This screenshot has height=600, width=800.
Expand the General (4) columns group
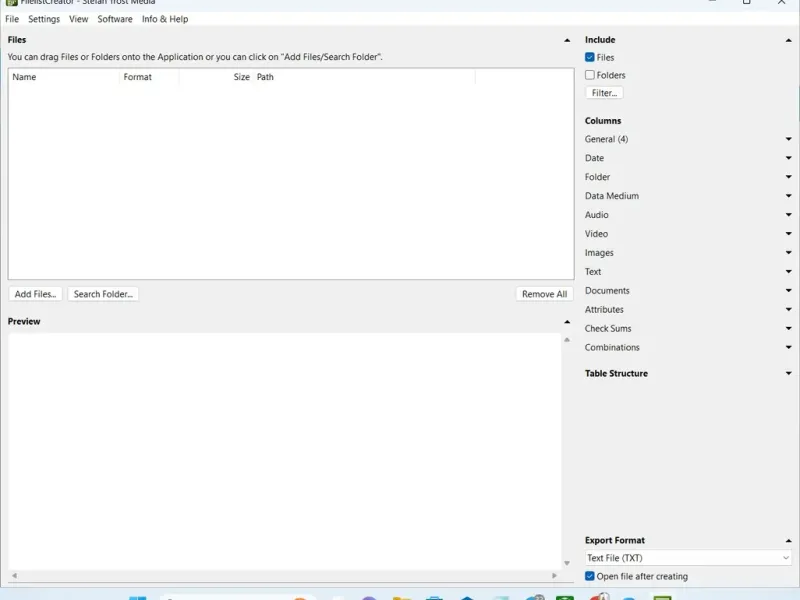pos(788,139)
